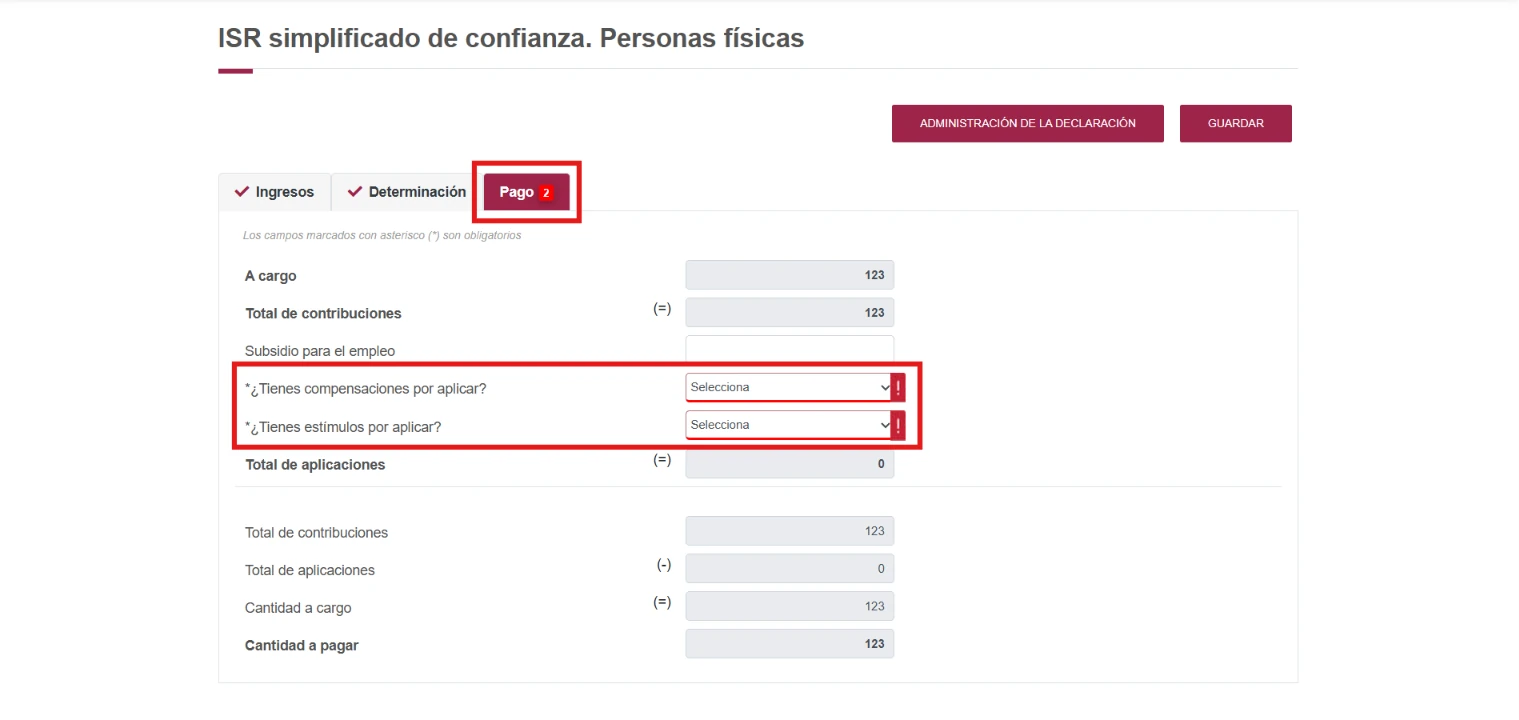
Task: Switch to the Ingresos tab
Action: pyautogui.click(x=275, y=192)
